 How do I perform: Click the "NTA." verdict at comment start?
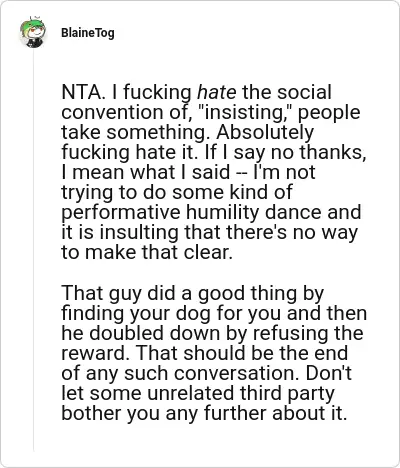coord(84,92)
